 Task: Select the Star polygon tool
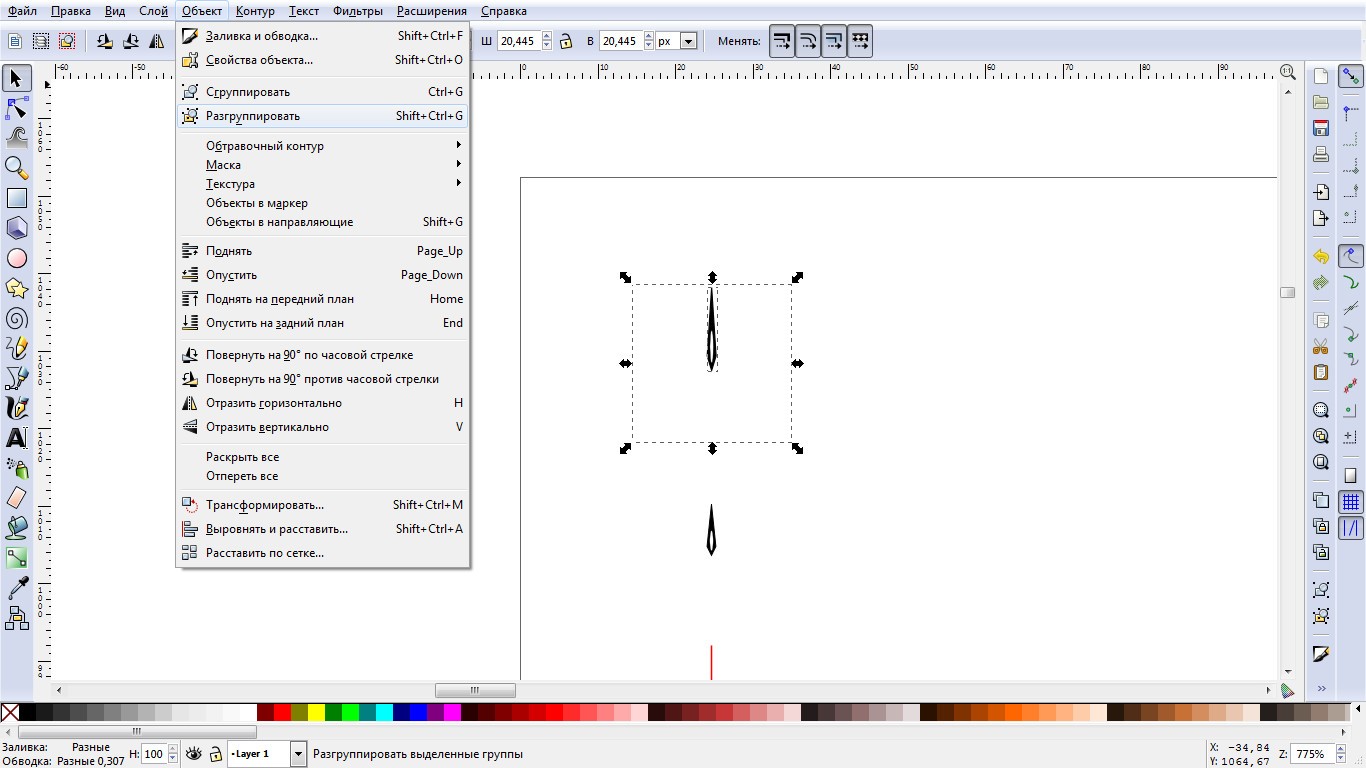16,288
